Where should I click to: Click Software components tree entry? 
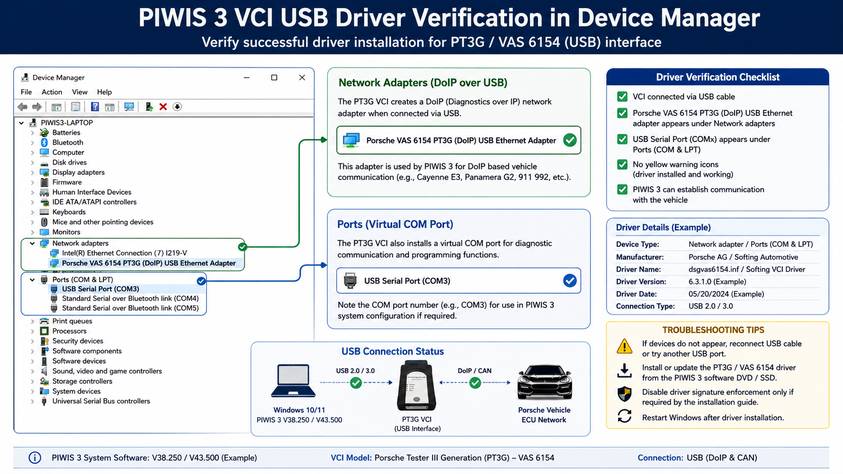click(x=87, y=351)
